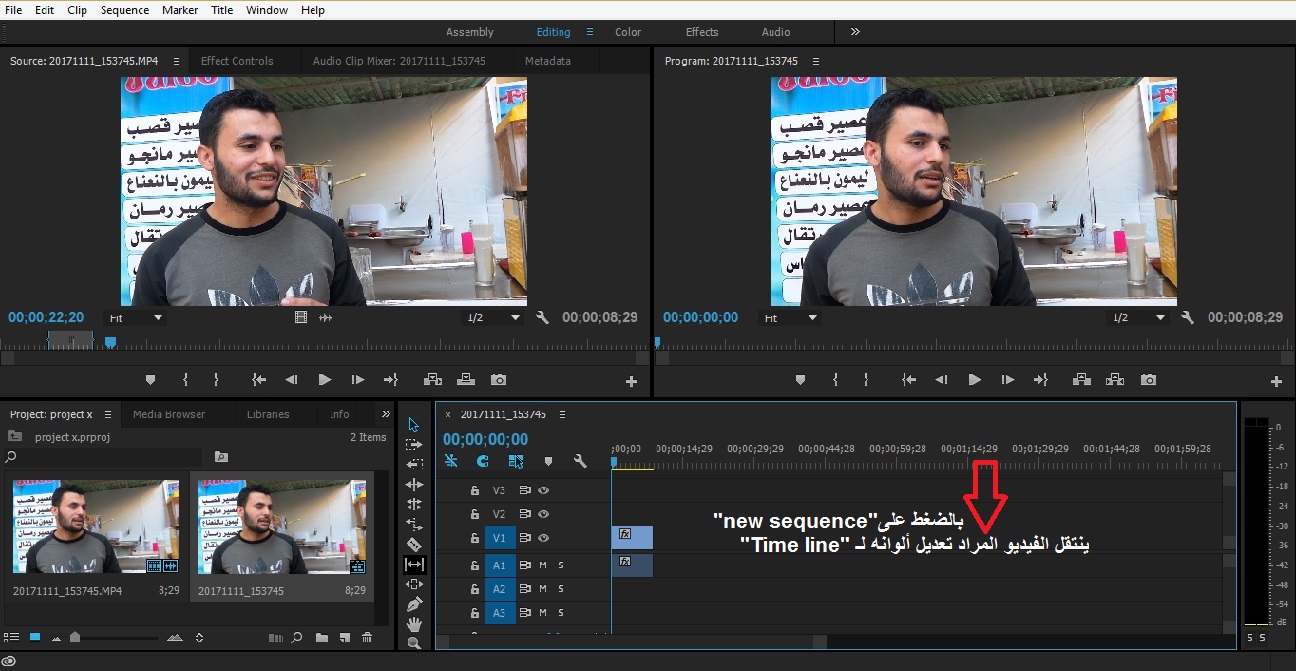
Task: Switch to Color workspace
Action: click(x=628, y=32)
